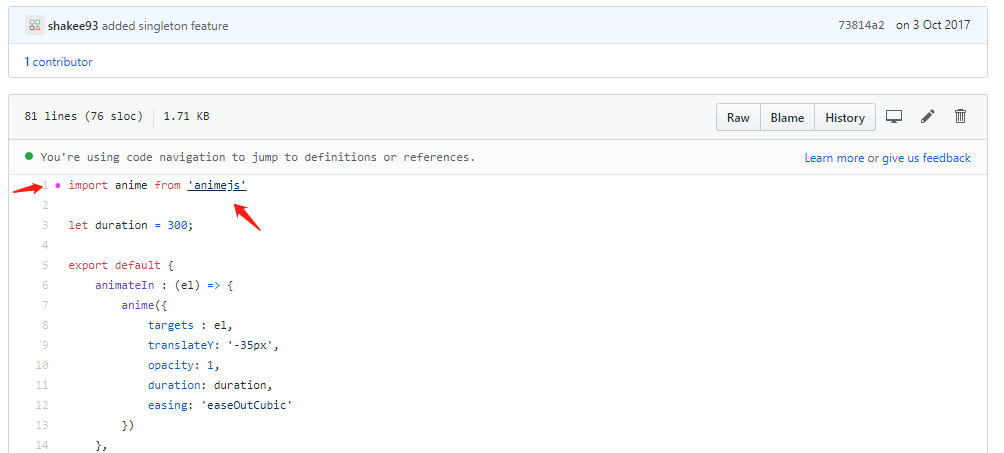Follow the 'Learn more' code navigation link
The width and height of the screenshot is (1004, 453).
click(x=834, y=158)
